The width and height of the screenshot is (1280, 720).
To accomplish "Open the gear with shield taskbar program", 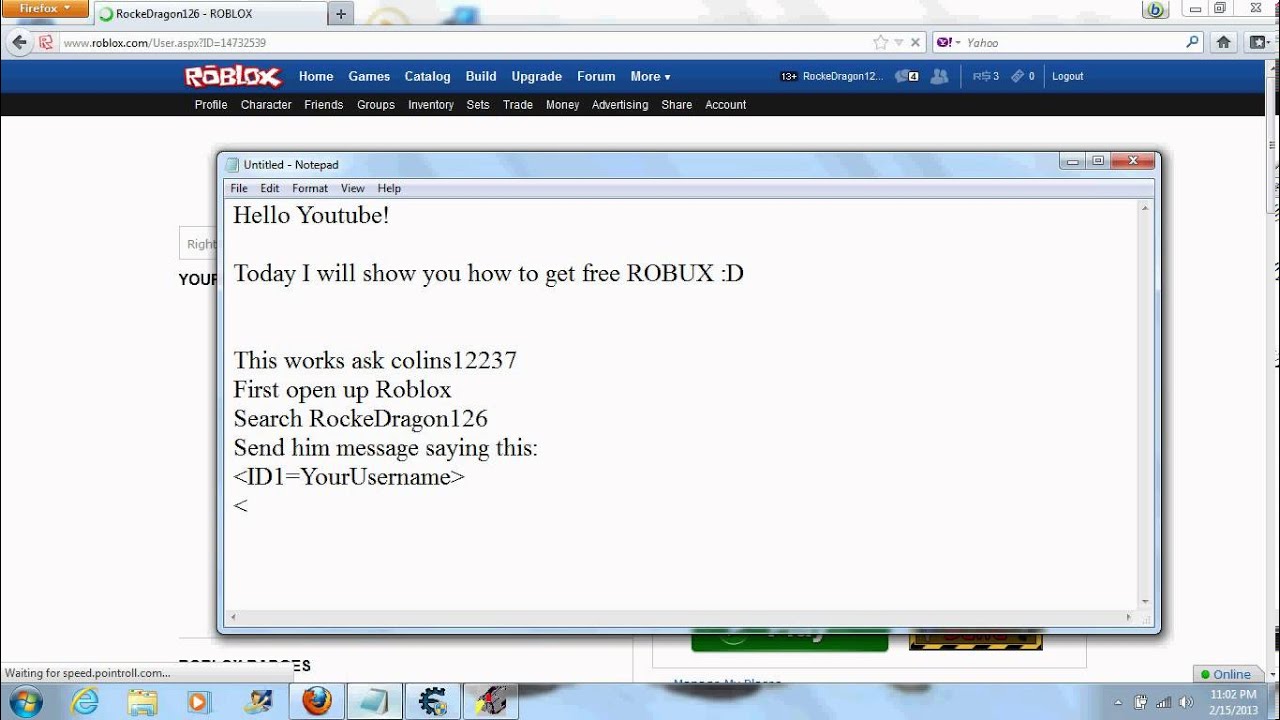I will pos(433,701).
